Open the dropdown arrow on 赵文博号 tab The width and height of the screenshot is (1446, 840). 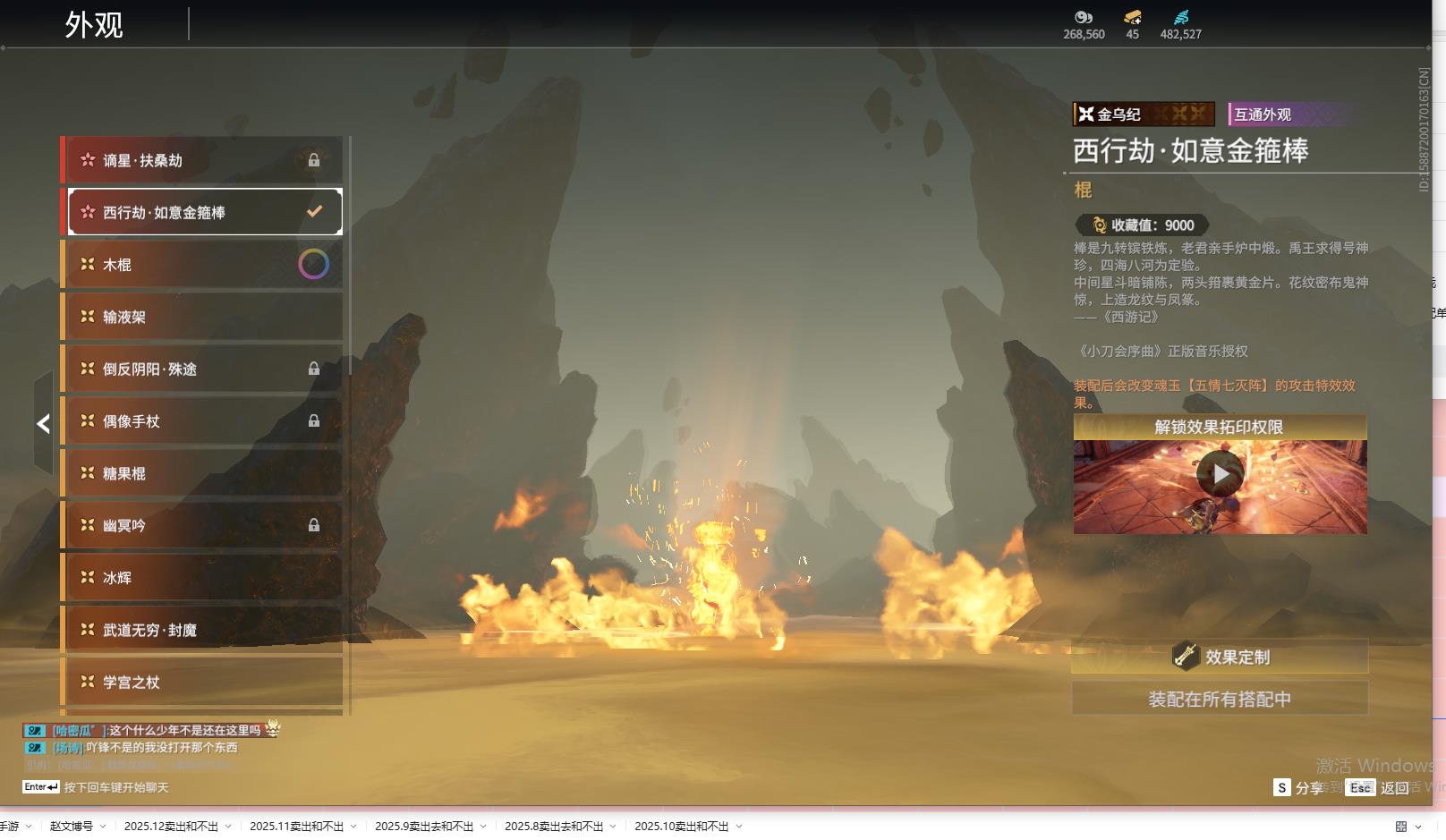[x=103, y=827]
